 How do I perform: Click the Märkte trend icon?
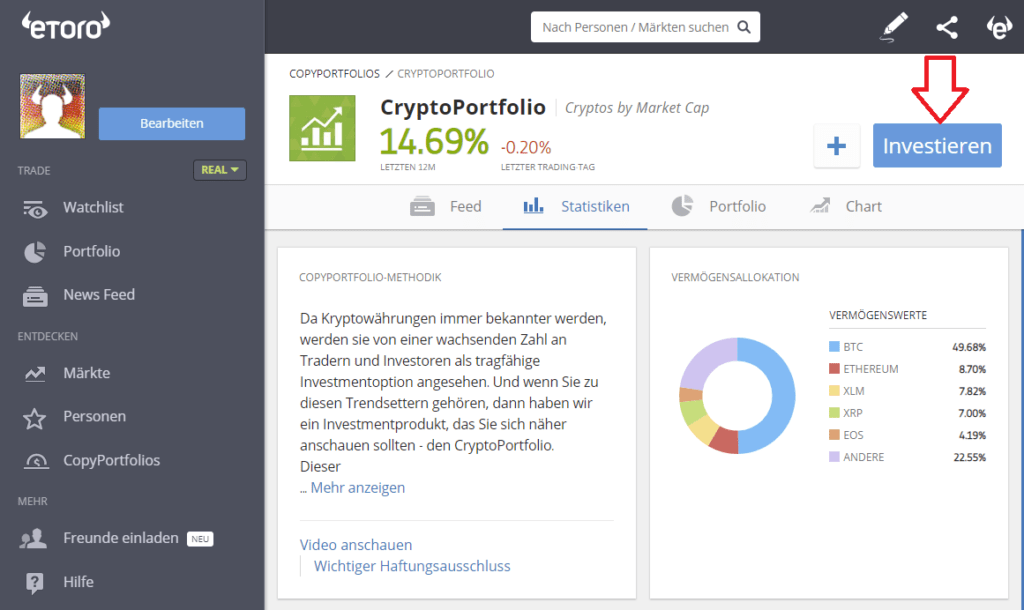(x=35, y=374)
